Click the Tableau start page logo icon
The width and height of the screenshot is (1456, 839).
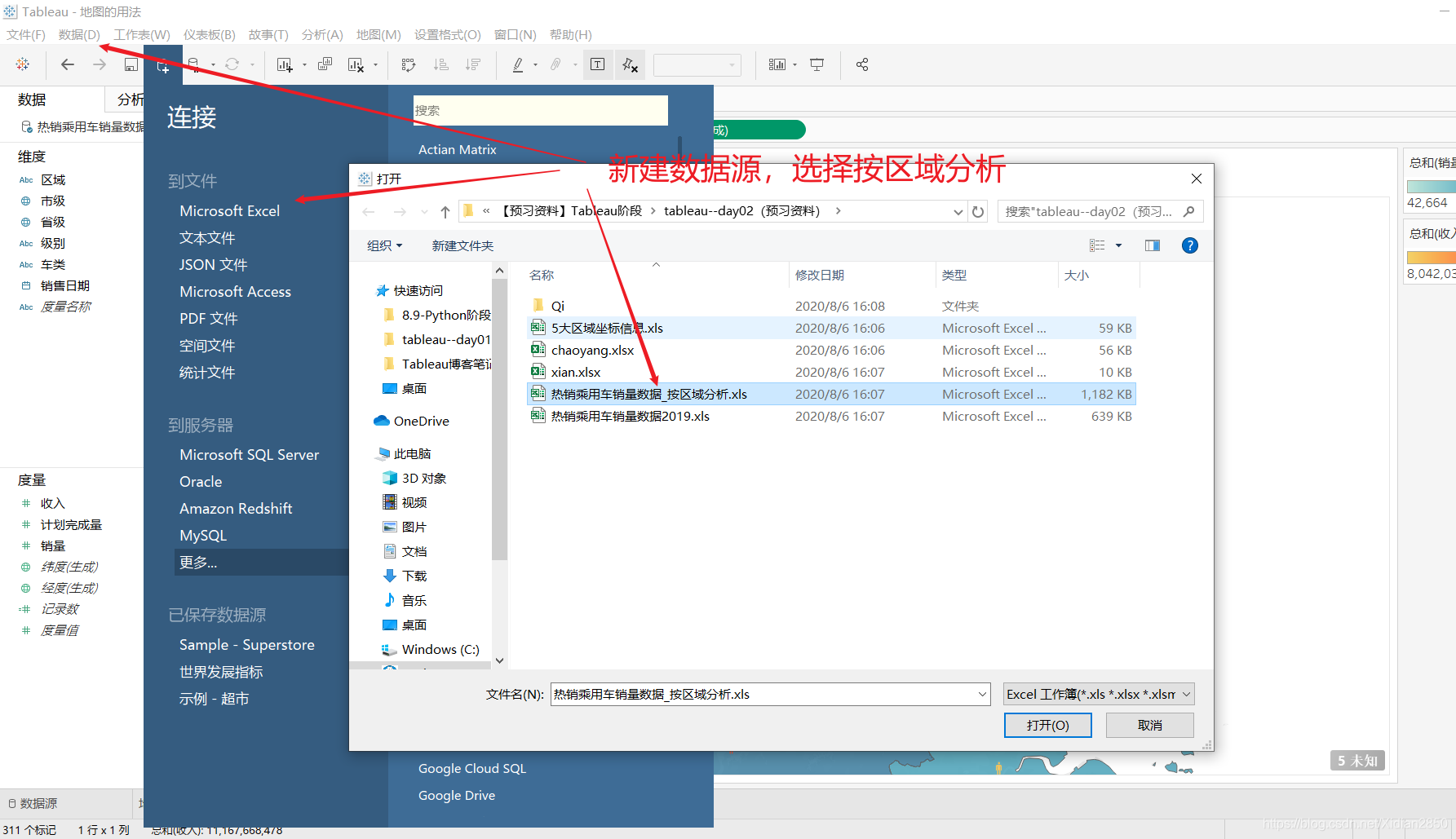23,64
